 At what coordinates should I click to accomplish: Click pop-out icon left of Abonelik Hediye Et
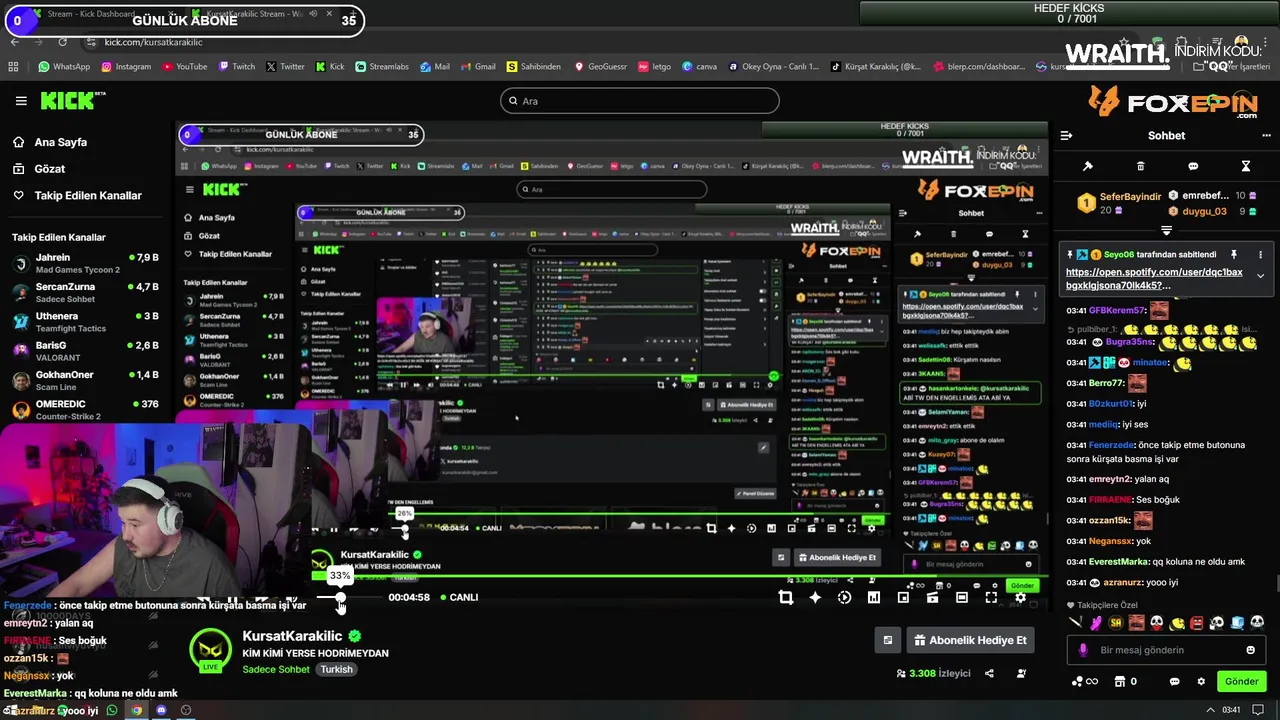(887, 640)
